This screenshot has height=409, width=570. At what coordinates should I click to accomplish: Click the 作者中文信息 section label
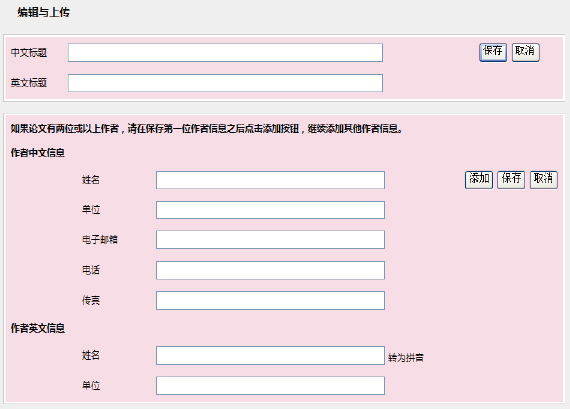click(x=37, y=153)
